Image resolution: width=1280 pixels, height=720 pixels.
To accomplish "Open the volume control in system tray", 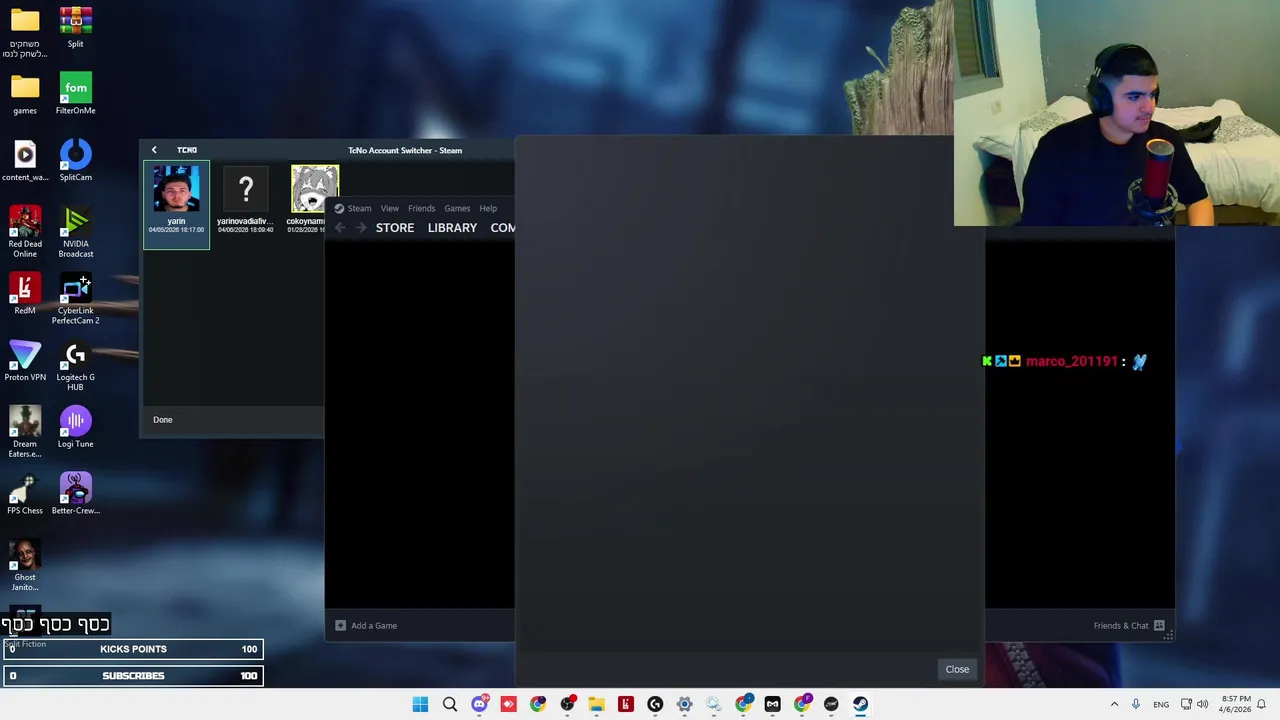I will [1203, 704].
